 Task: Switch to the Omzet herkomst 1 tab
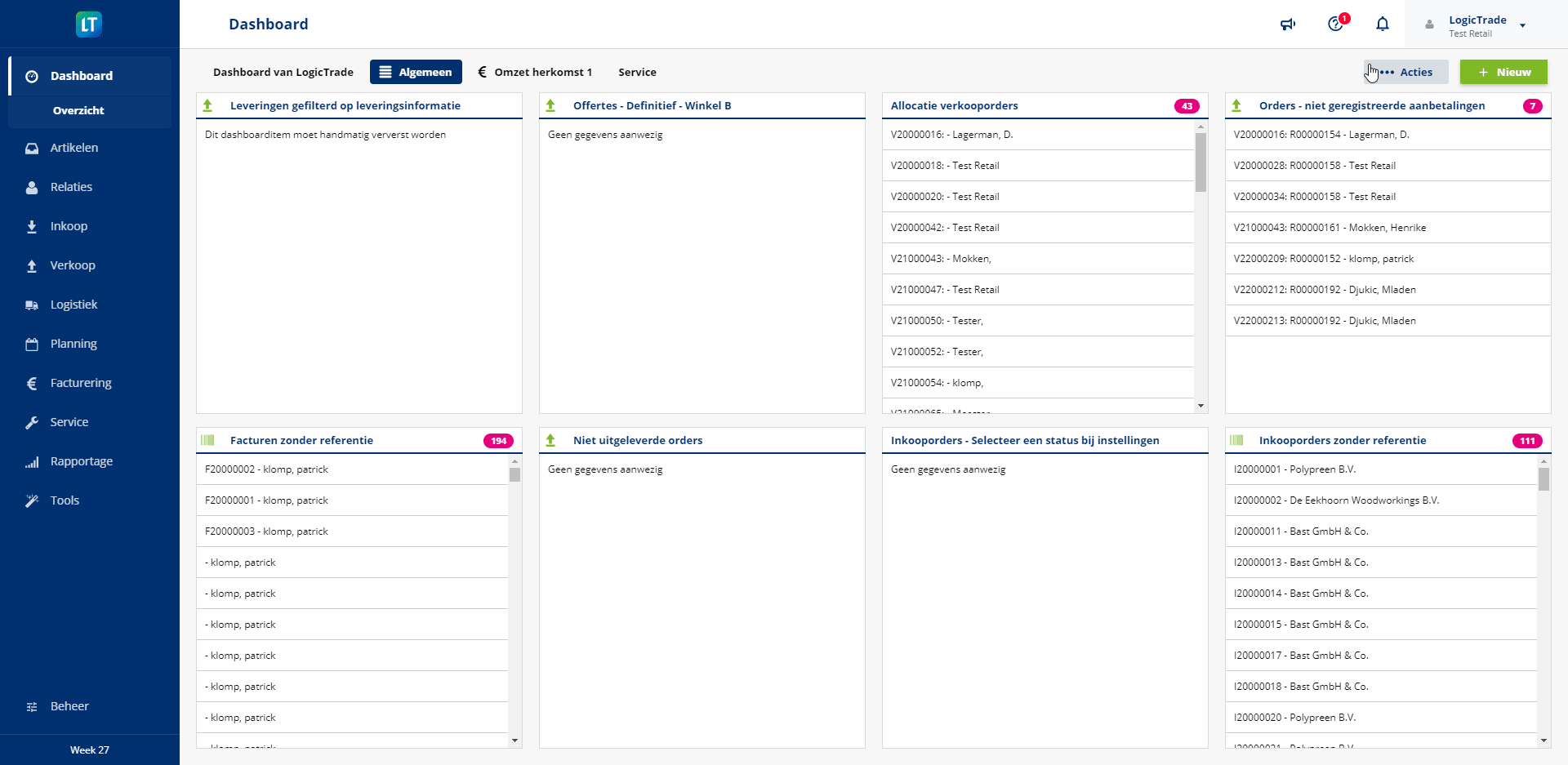point(535,72)
